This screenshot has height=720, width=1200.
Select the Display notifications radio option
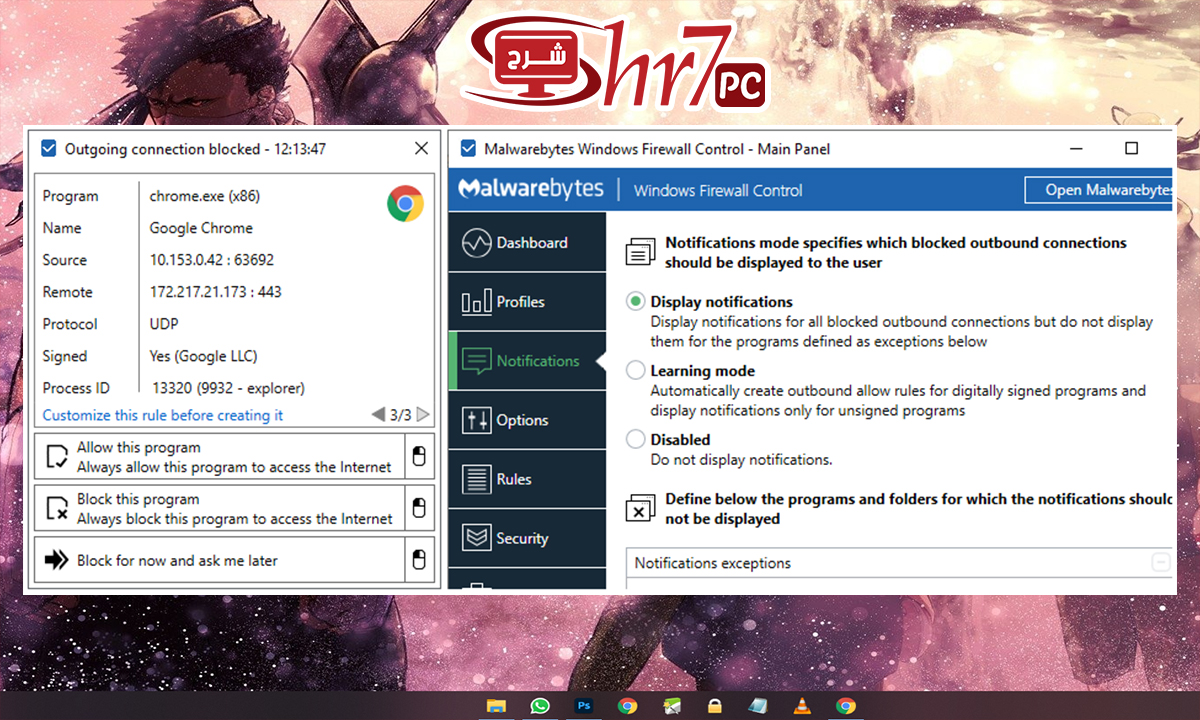pyautogui.click(x=635, y=301)
